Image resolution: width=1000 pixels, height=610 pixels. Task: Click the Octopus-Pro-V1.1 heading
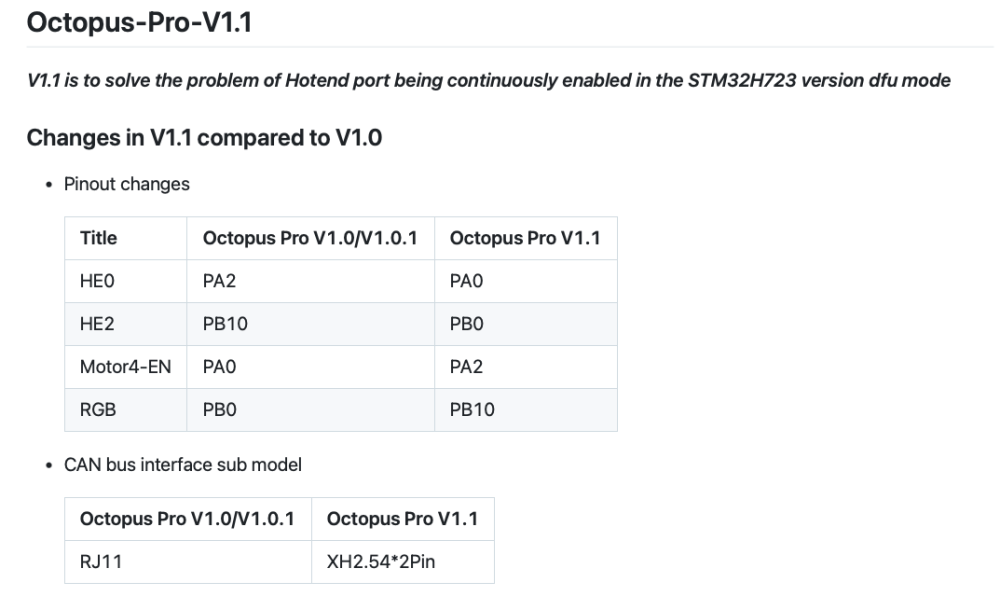139,22
